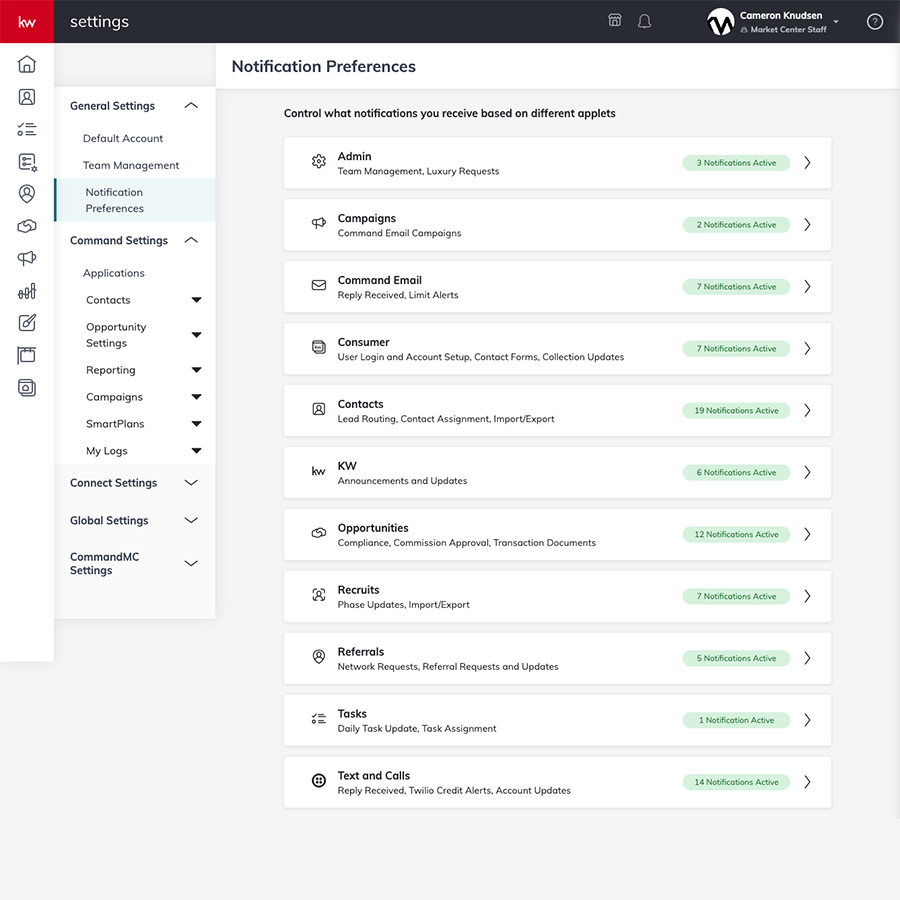This screenshot has width=900, height=900.
Task: Click the Campaigns megaphone card icon
Action: coord(319,223)
